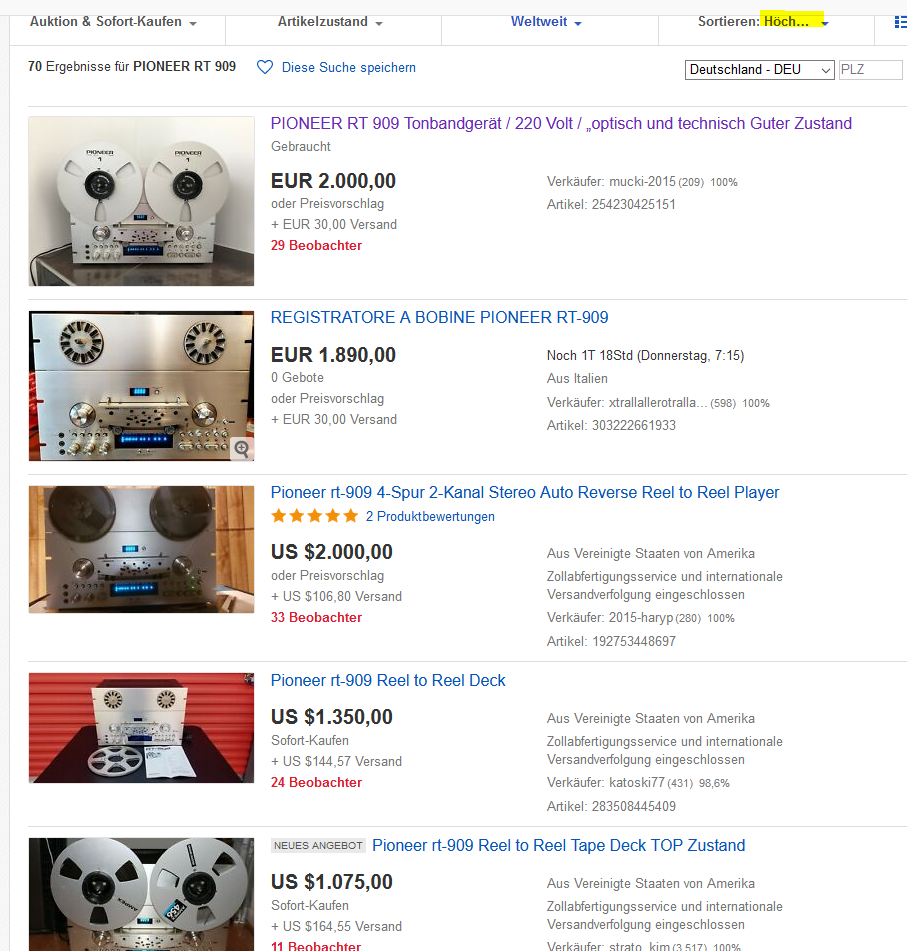Image resolution: width=907 pixels, height=951 pixels.
Task: Open the Artikelzustand dropdown
Action: point(330,22)
